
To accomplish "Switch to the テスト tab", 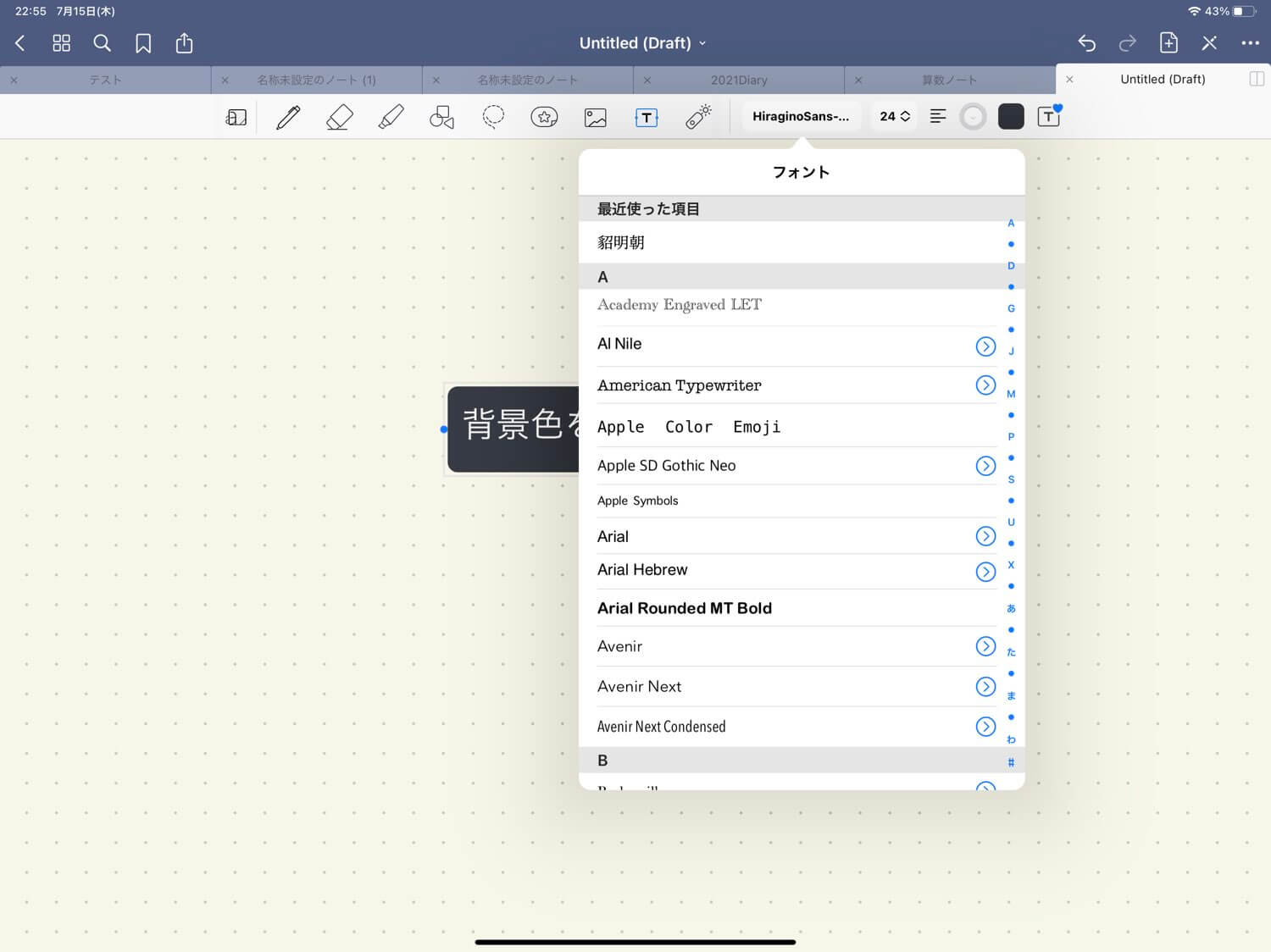I will 105,80.
